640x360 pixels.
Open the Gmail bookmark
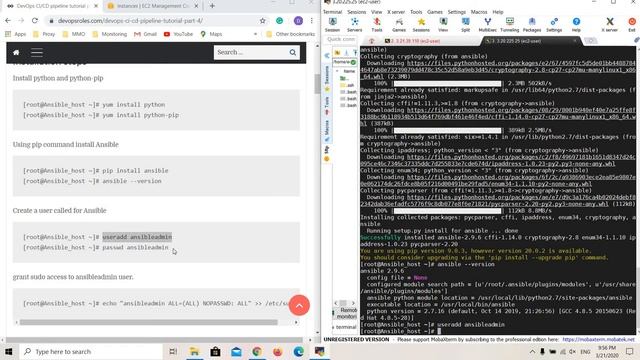pyautogui.click(x=145, y=34)
